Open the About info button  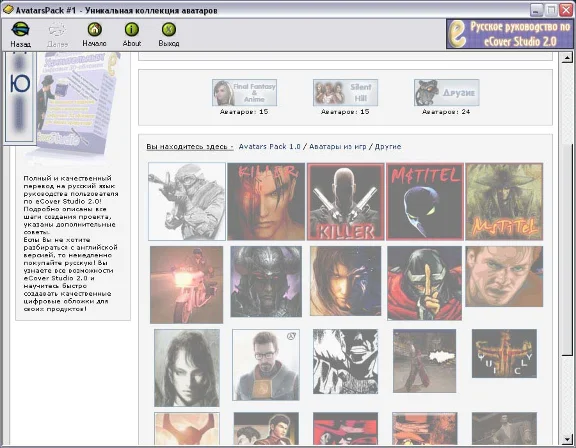(132, 35)
